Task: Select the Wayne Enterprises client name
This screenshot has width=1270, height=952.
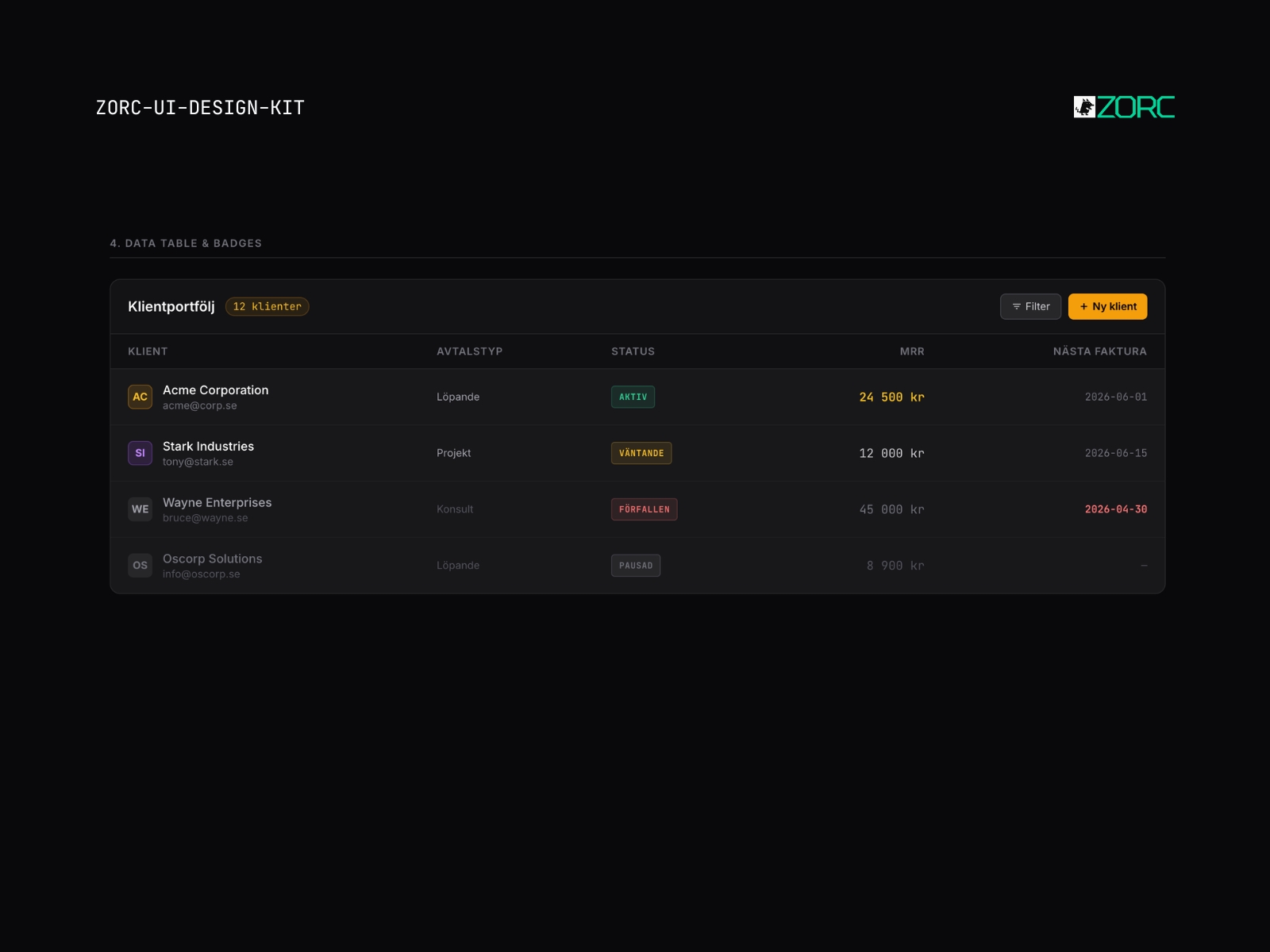Action: point(217,503)
